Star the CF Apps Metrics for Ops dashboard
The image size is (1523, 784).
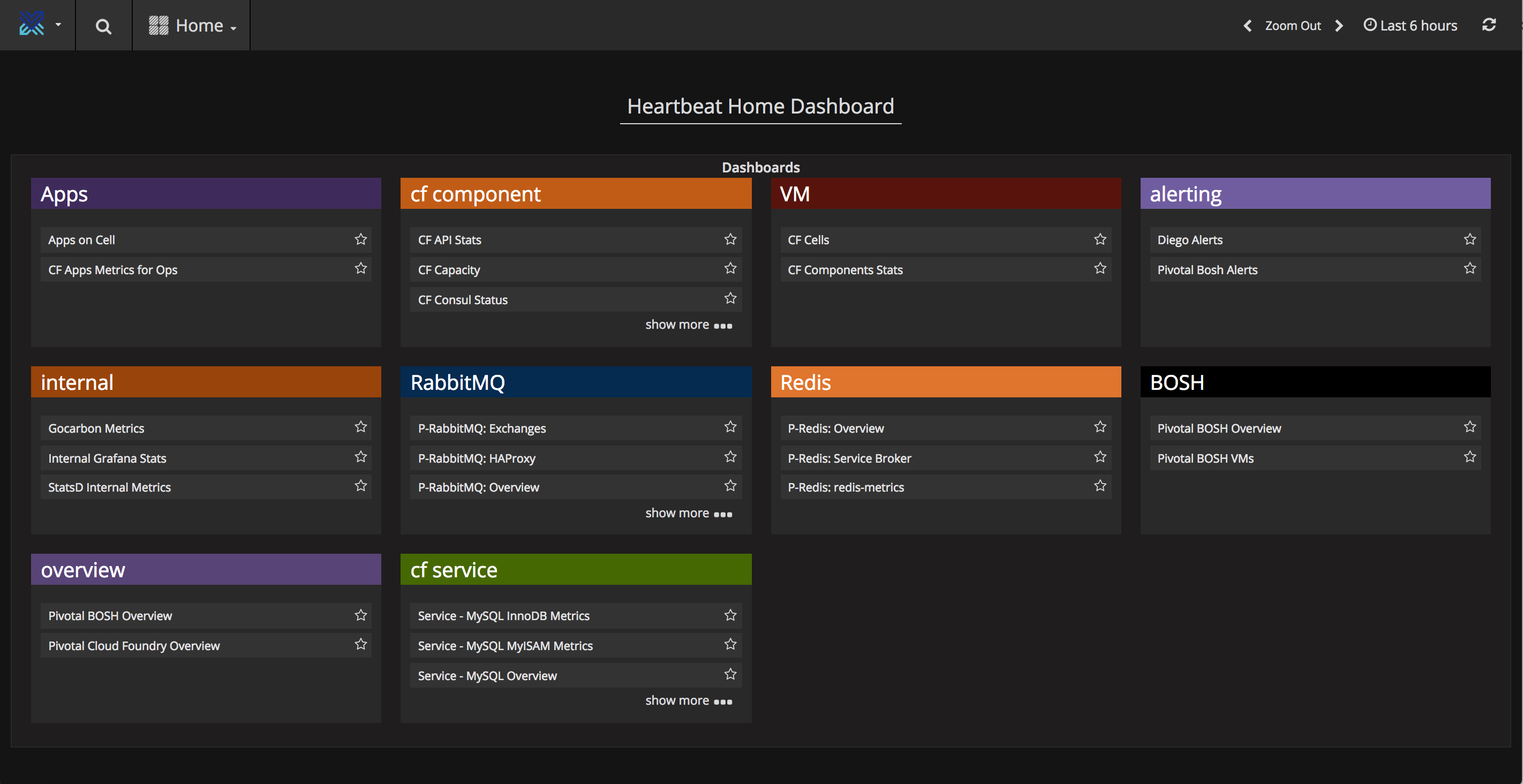360,268
